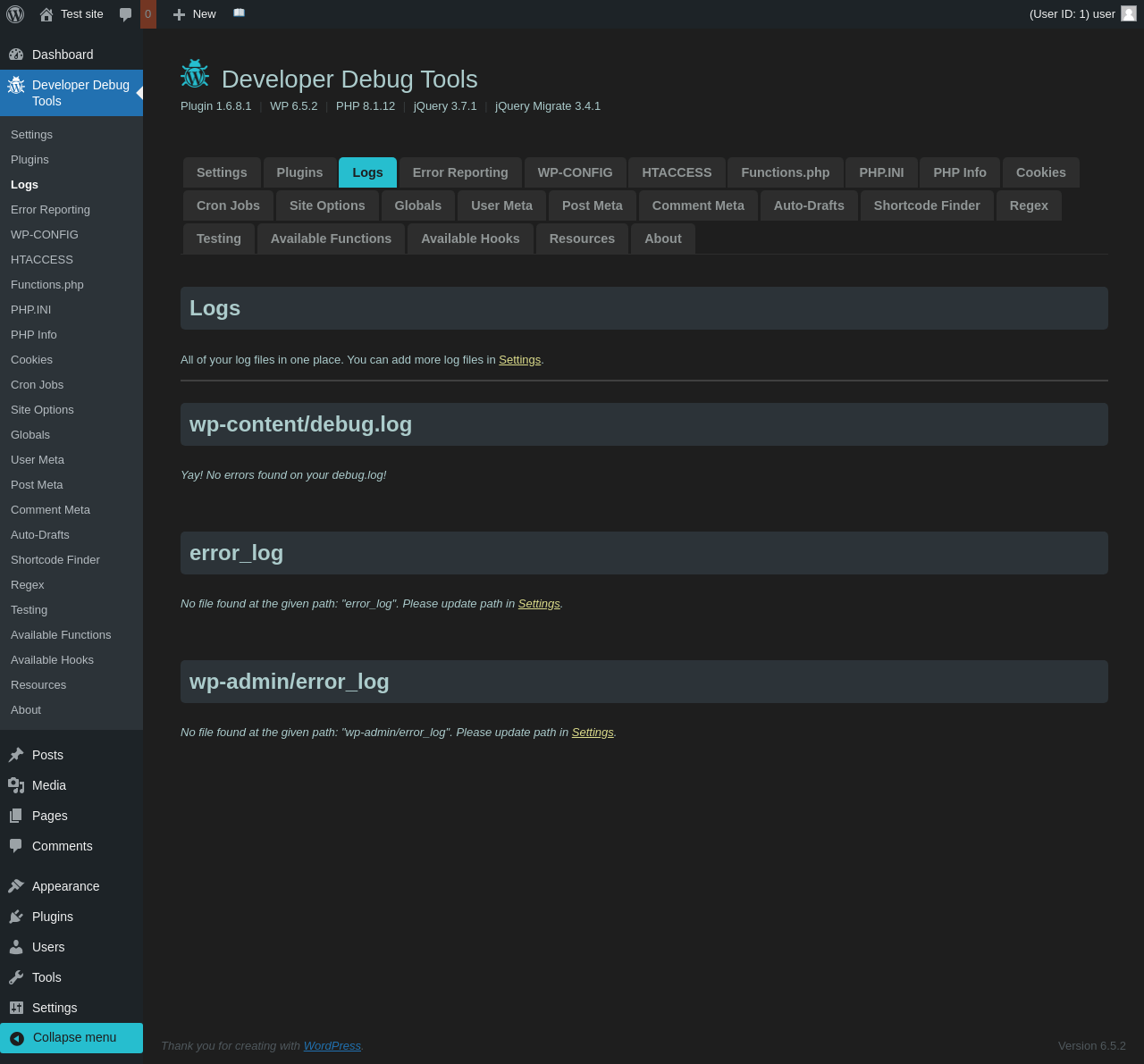Click the Dashboard gauge icon

point(16,54)
